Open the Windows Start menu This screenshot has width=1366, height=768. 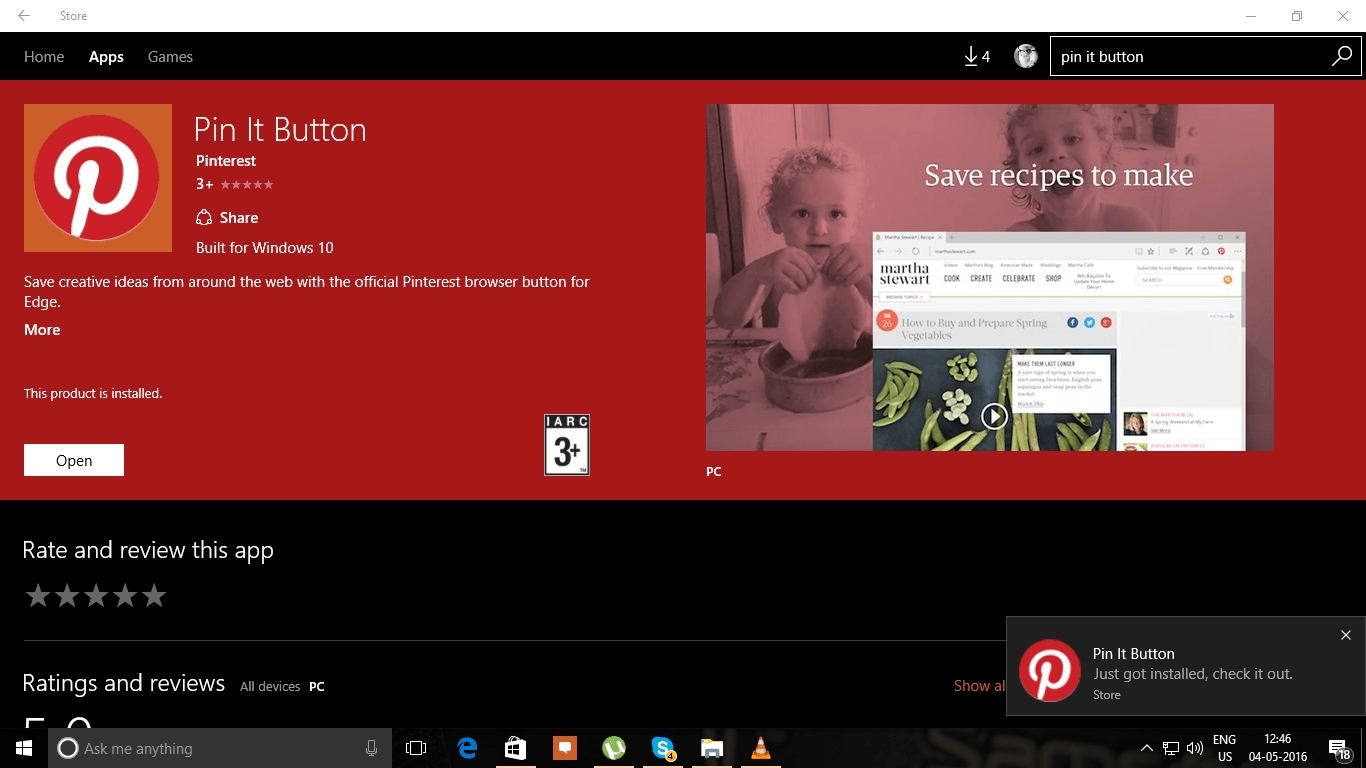click(x=24, y=748)
